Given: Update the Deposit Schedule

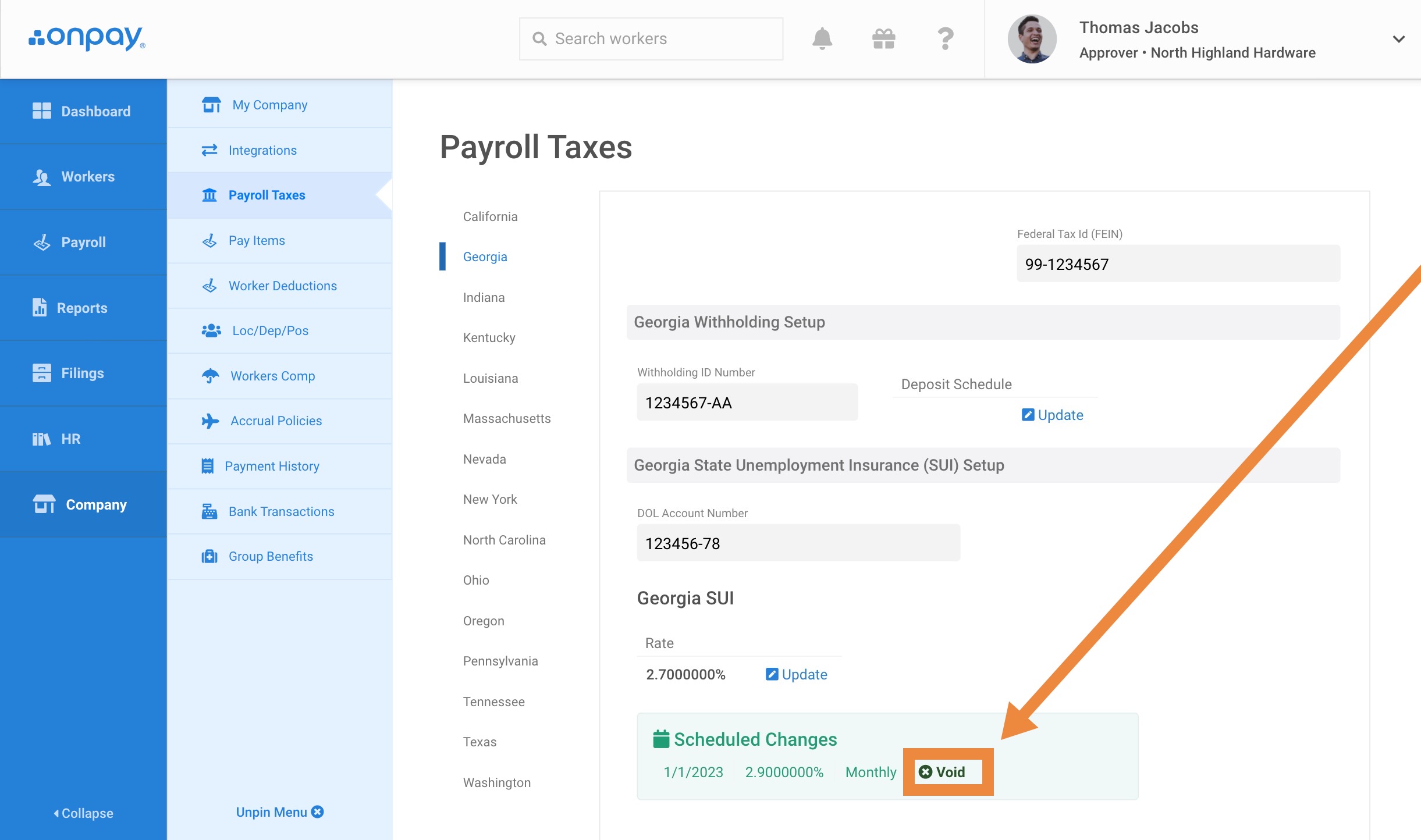Looking at the screenshot, I should (1053, 415).
